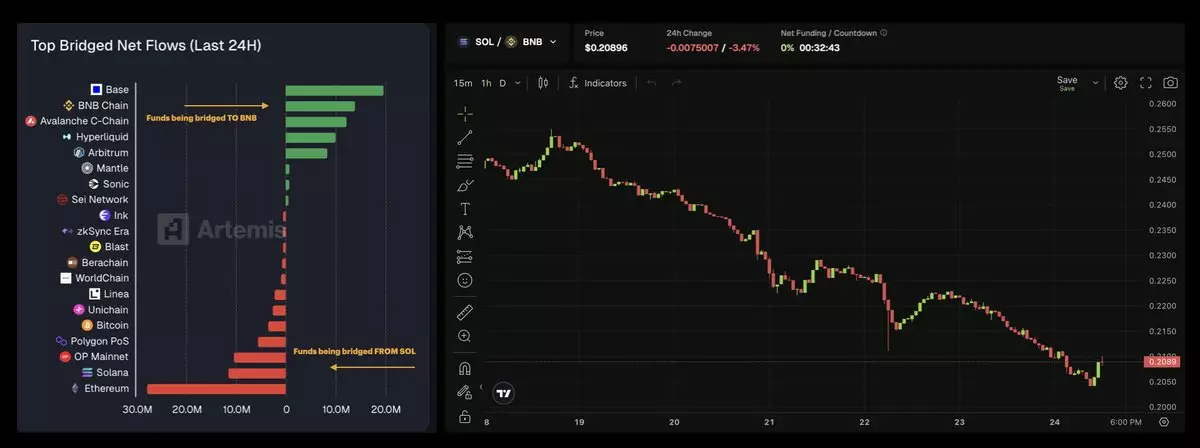
Task: Click the green Base inflow bar
Action: click(x=334, y=91)
